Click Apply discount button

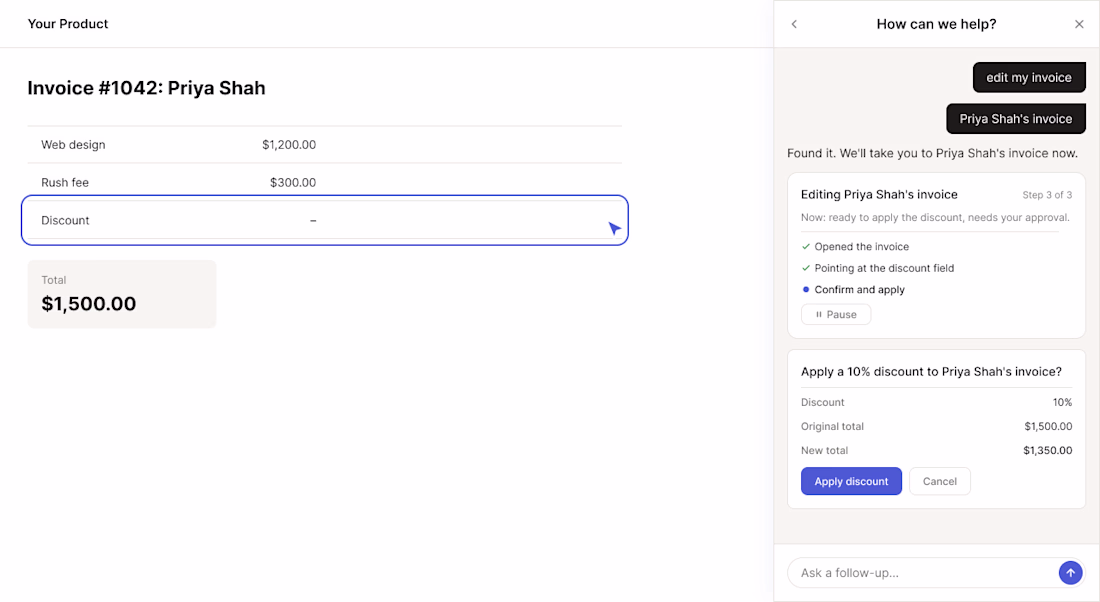point(851,481)
